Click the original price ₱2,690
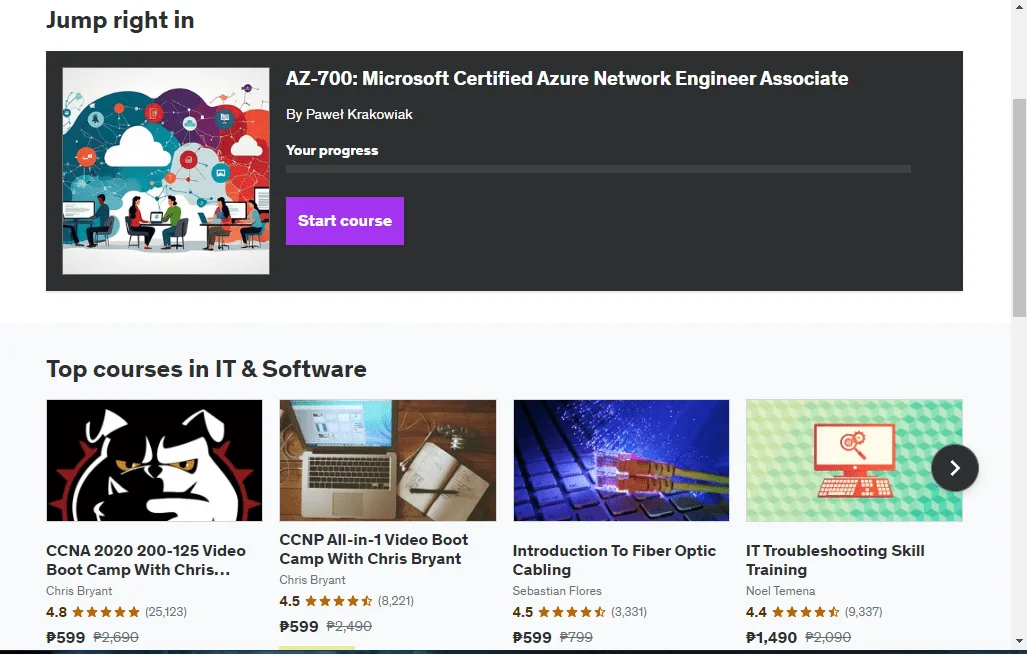 pos(116,637)
